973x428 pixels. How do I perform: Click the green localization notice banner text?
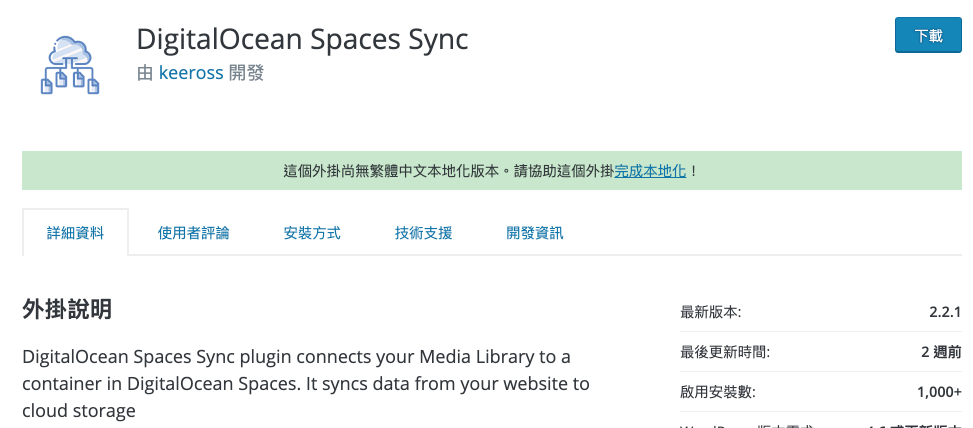(x=491, y=171)
